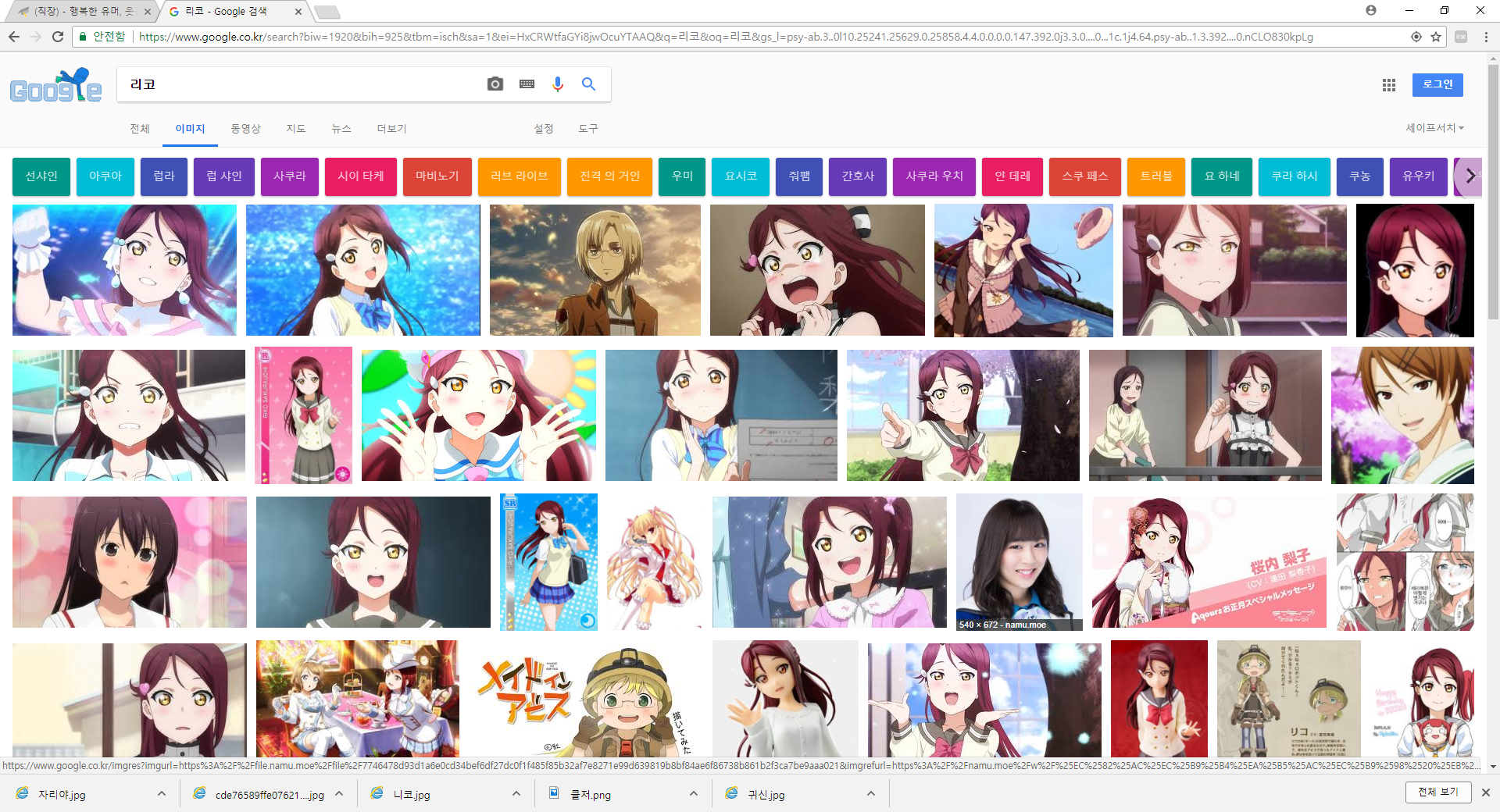The width and height of the screenshot is (1500, 812).
Task: Open the Chrome three-dot menu
Action: (x=1485, y=37)
